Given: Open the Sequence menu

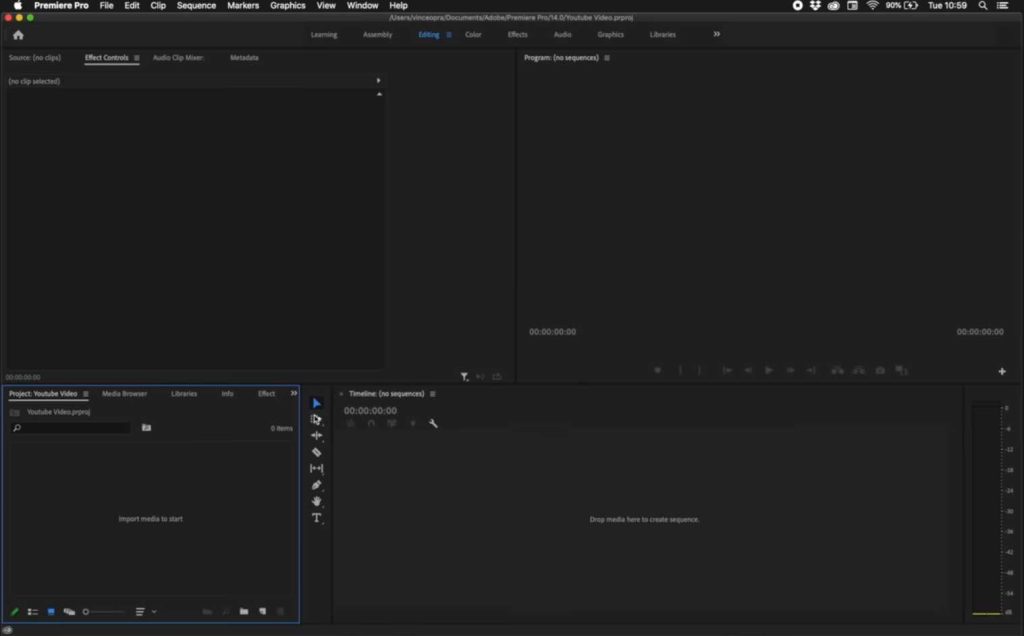Looking at the screenshot, I should (x=196, y=5).
